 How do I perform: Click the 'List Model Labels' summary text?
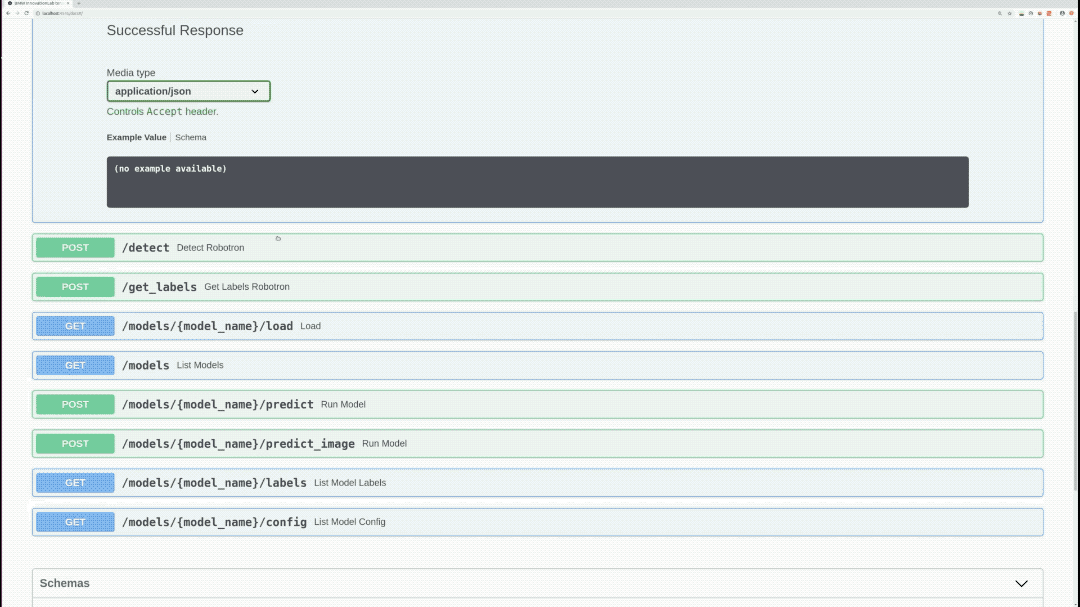pos(350,483)
